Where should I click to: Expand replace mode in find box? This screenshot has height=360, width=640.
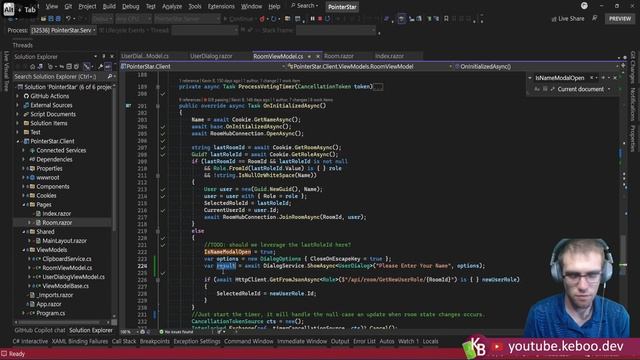coord(530,78)
